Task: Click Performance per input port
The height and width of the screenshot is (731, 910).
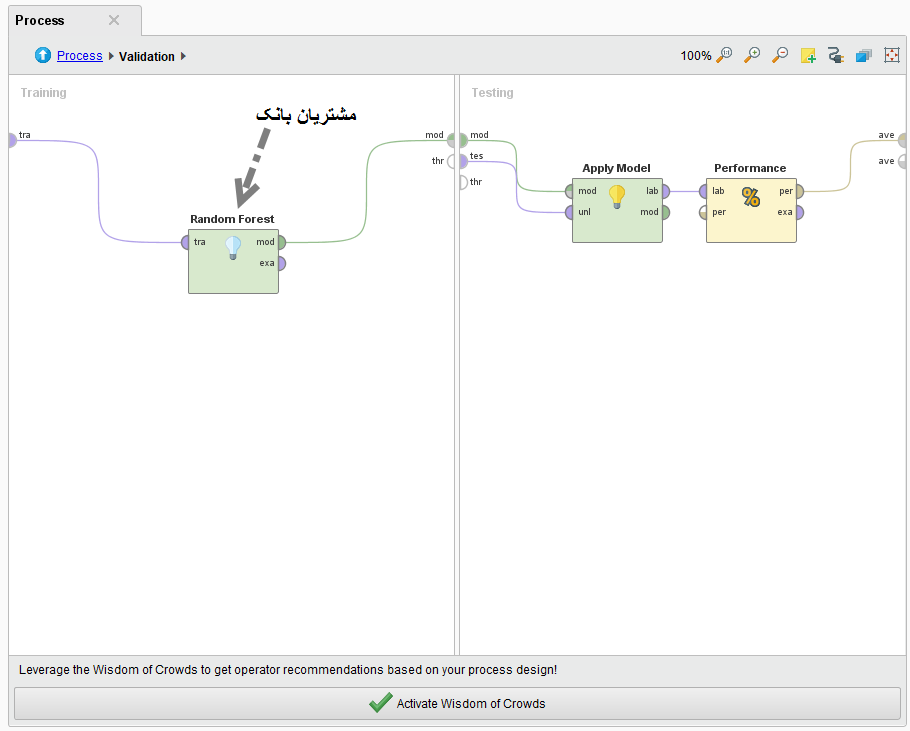Action: click(x=703, y=212)
